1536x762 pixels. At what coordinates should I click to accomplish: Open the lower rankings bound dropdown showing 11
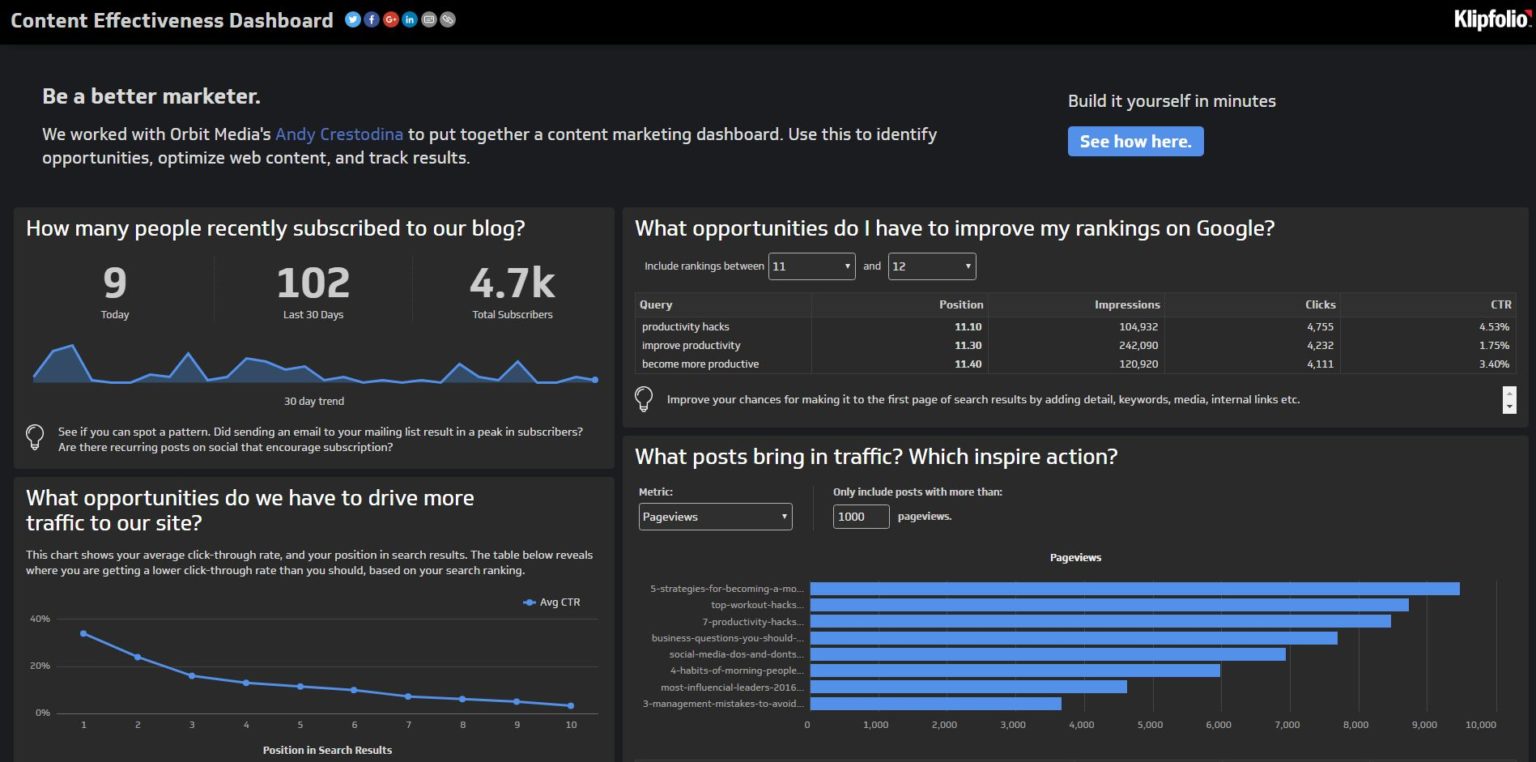tap(811, 266)
